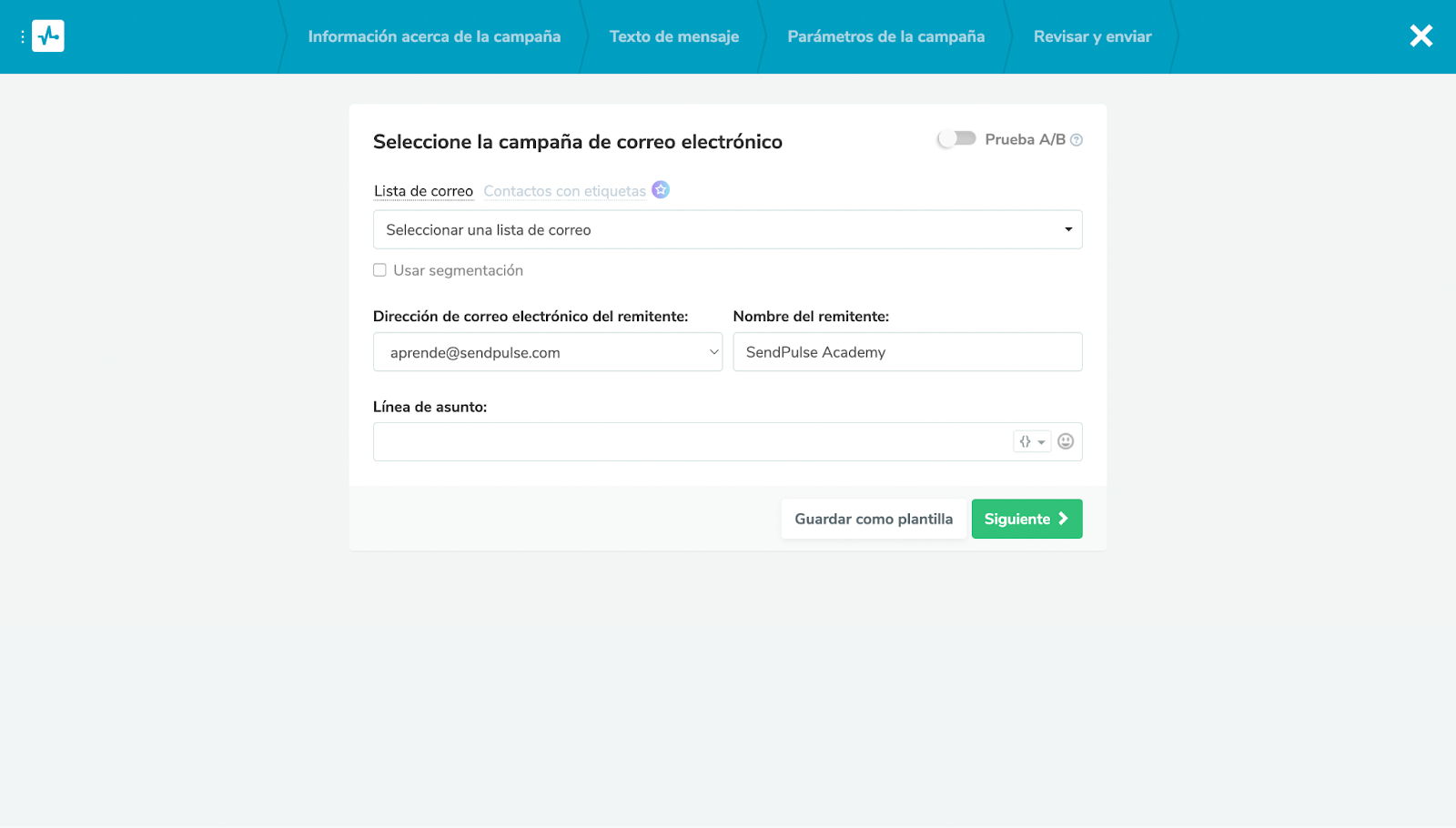1456x828 pixels.
Task: Click the Prueba A/B label text
Action: tap(1026, 139)
